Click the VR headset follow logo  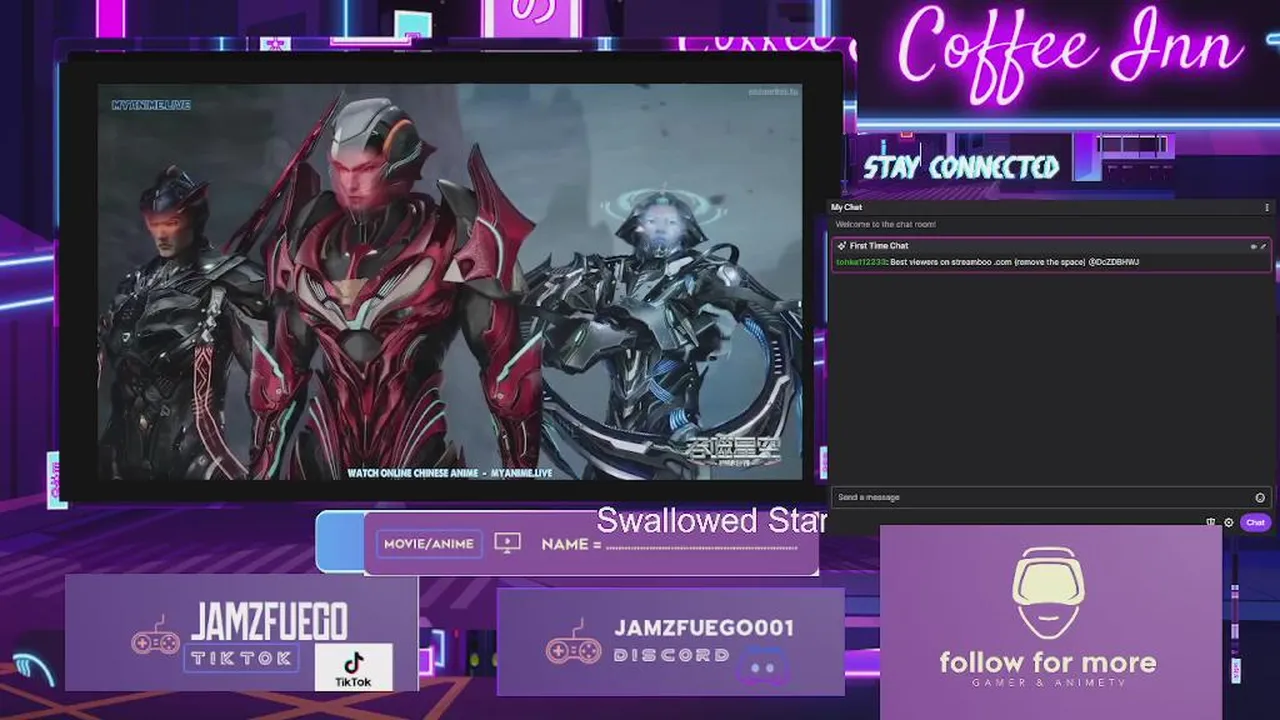coord(1048,595)
